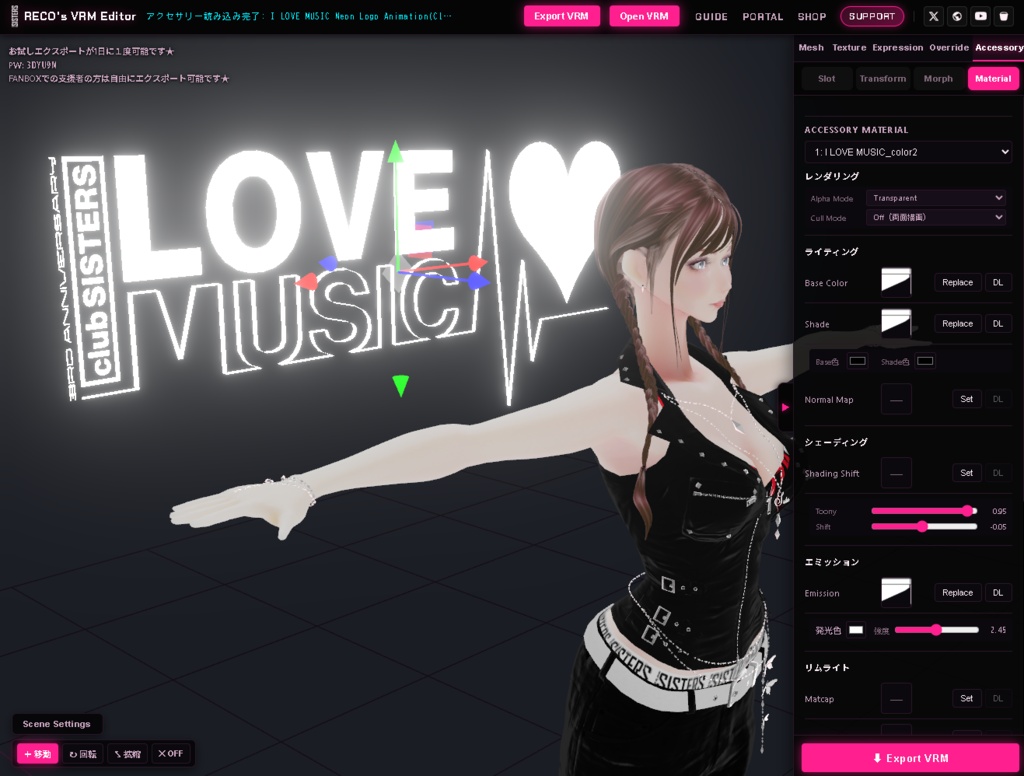Image resolution: width=1024 pixels, height=776 pixels.
Task: Open the Shade色 color swatch
Action: [925, 361]
